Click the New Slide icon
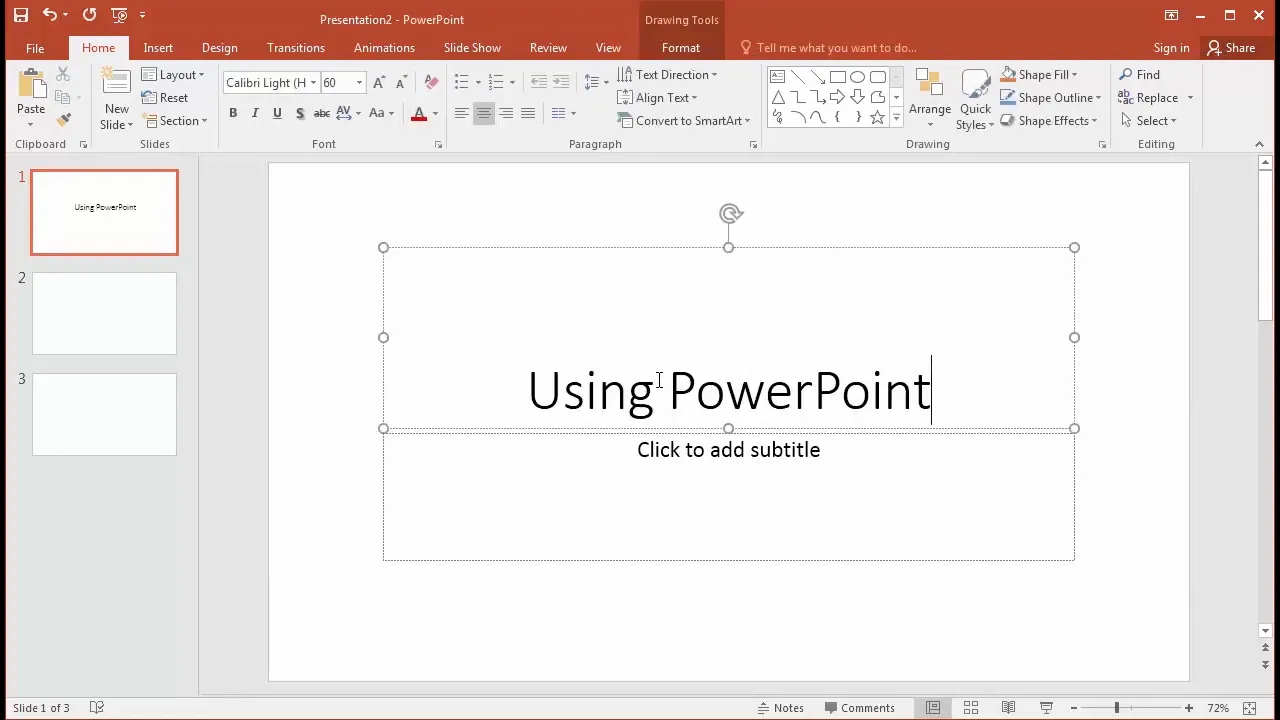Screen dimensions: 1280x720 (116, 84)
